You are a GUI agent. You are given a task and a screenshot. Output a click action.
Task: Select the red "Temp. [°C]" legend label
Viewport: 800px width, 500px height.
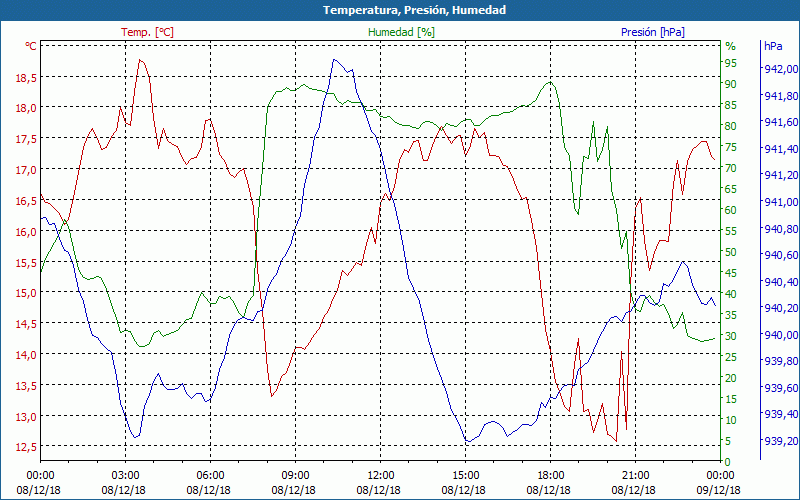(147, 32)
